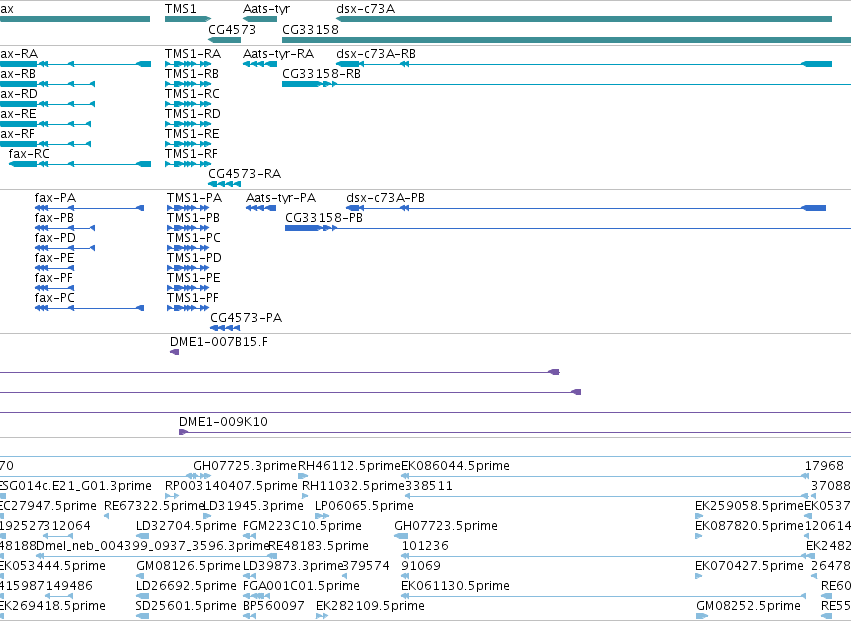Select EST EK259058.5prime
Image resolution: width=851 pixels, height=621 pixels.
point(750,506)
